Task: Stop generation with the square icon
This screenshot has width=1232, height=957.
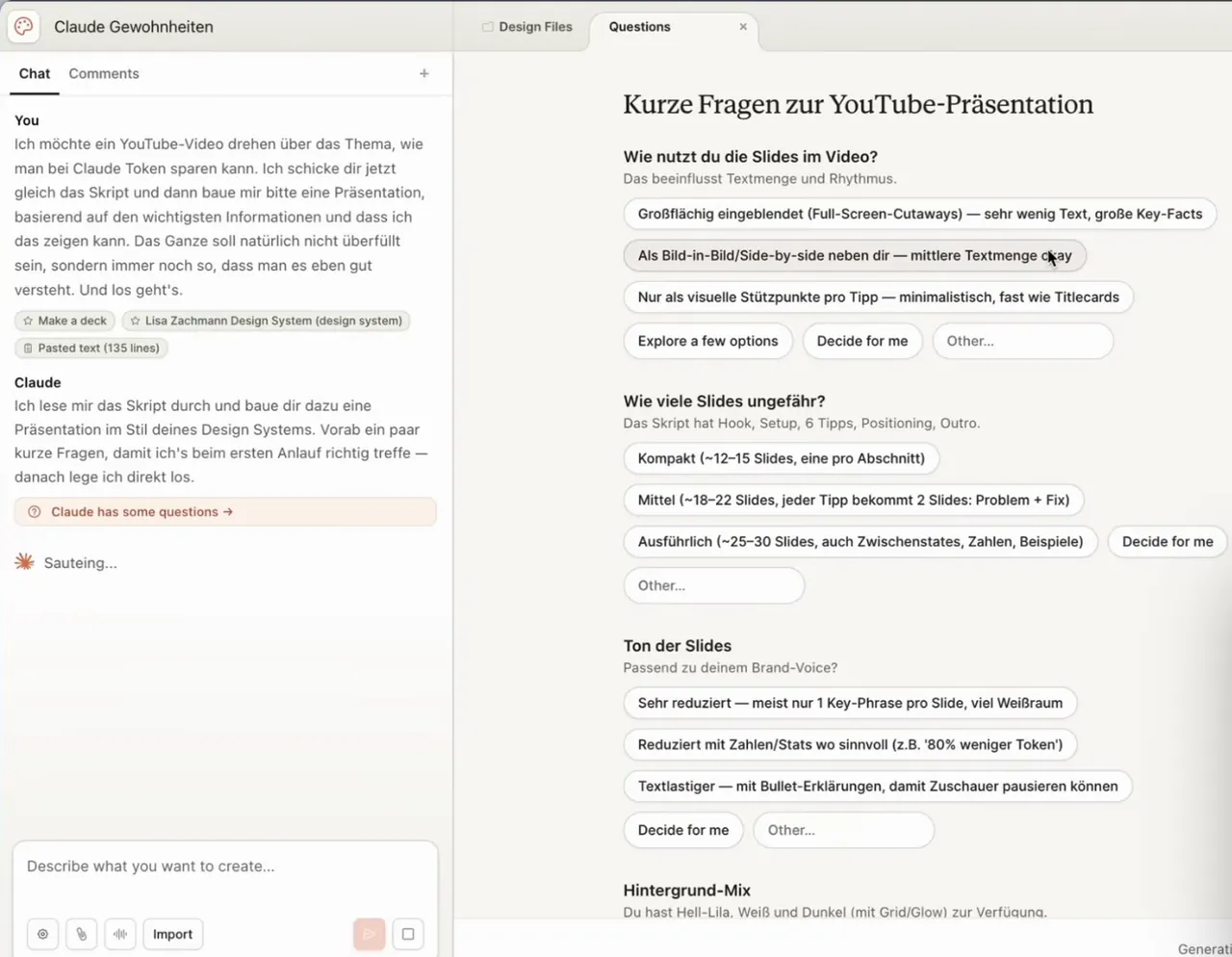Action: click(x=408, y=934)
